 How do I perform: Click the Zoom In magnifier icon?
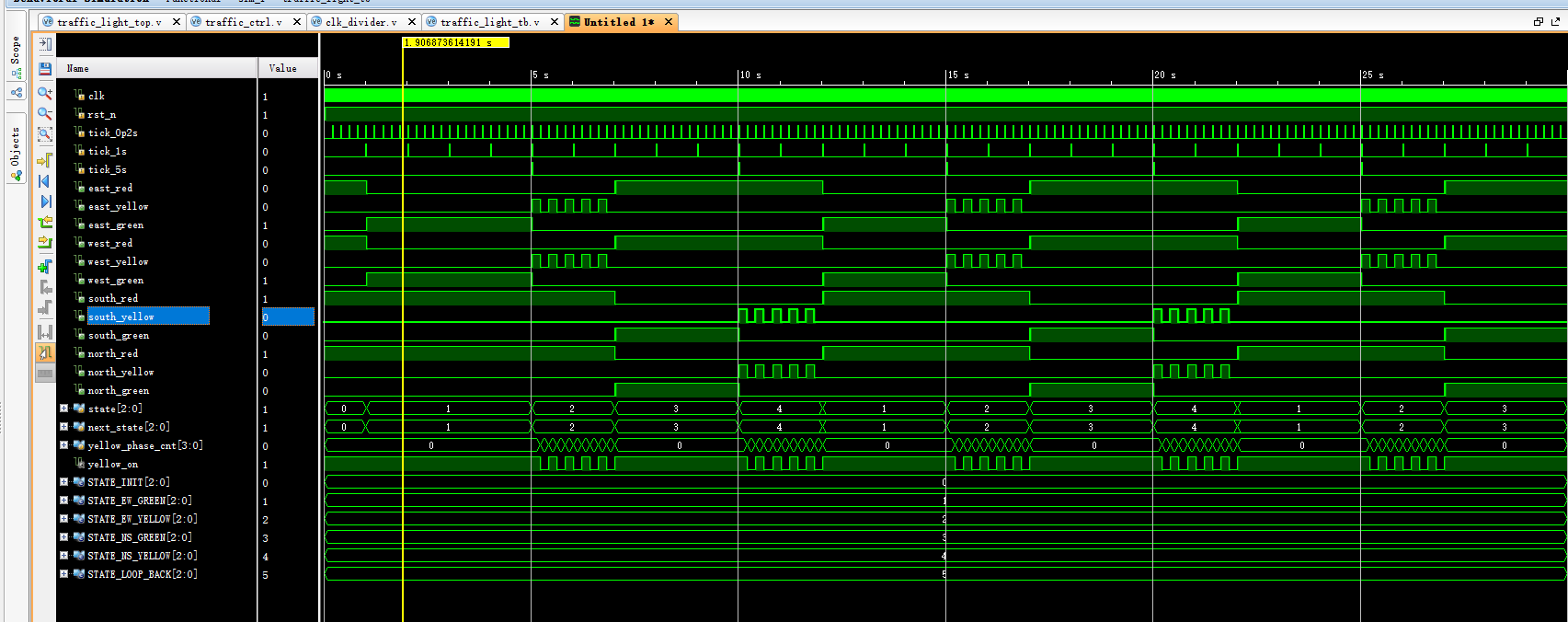click(x=44, y=93)
